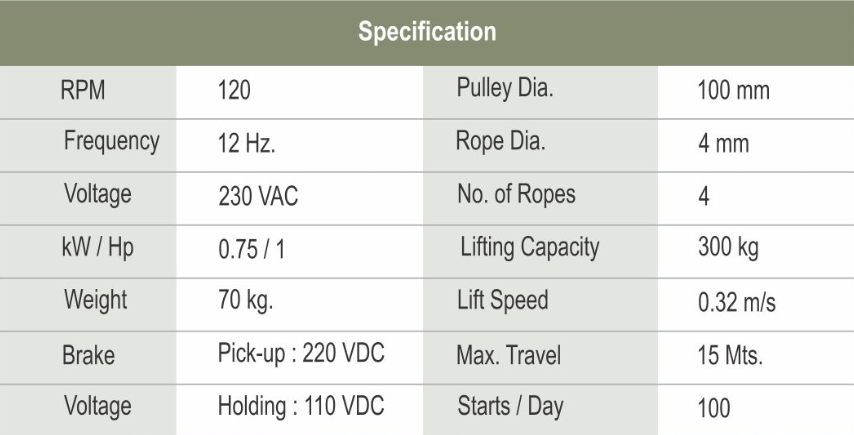Image resolution: width=854 pixels, height=435 pixels.
Task: Select the Brake label
Action: [88, 355]
